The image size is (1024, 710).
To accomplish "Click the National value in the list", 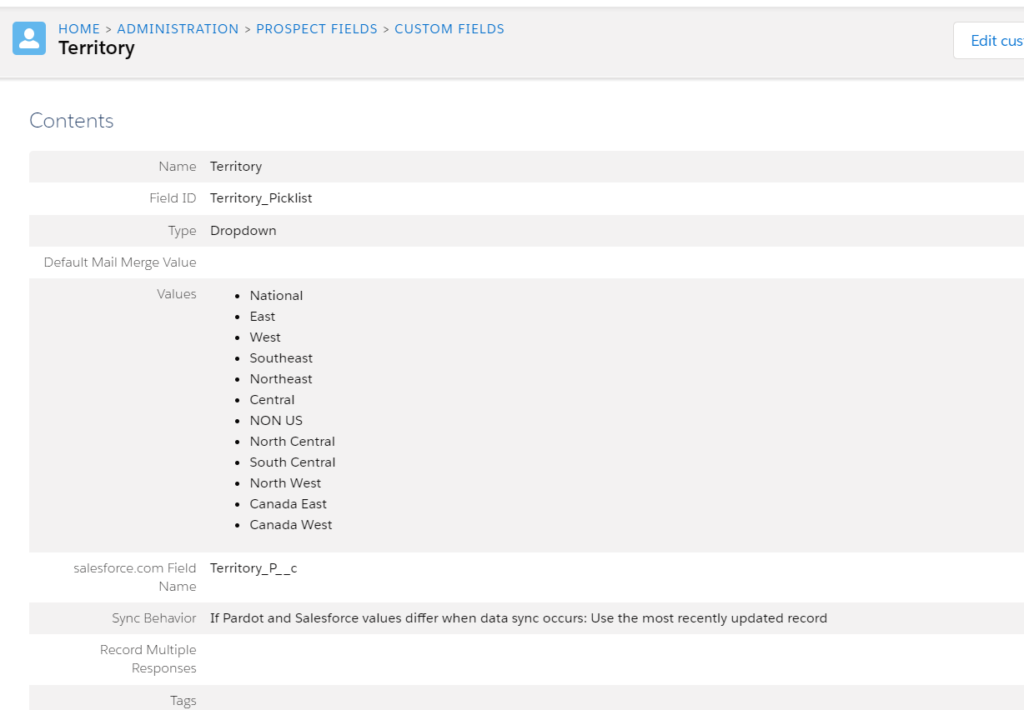I will coord(276,296).
